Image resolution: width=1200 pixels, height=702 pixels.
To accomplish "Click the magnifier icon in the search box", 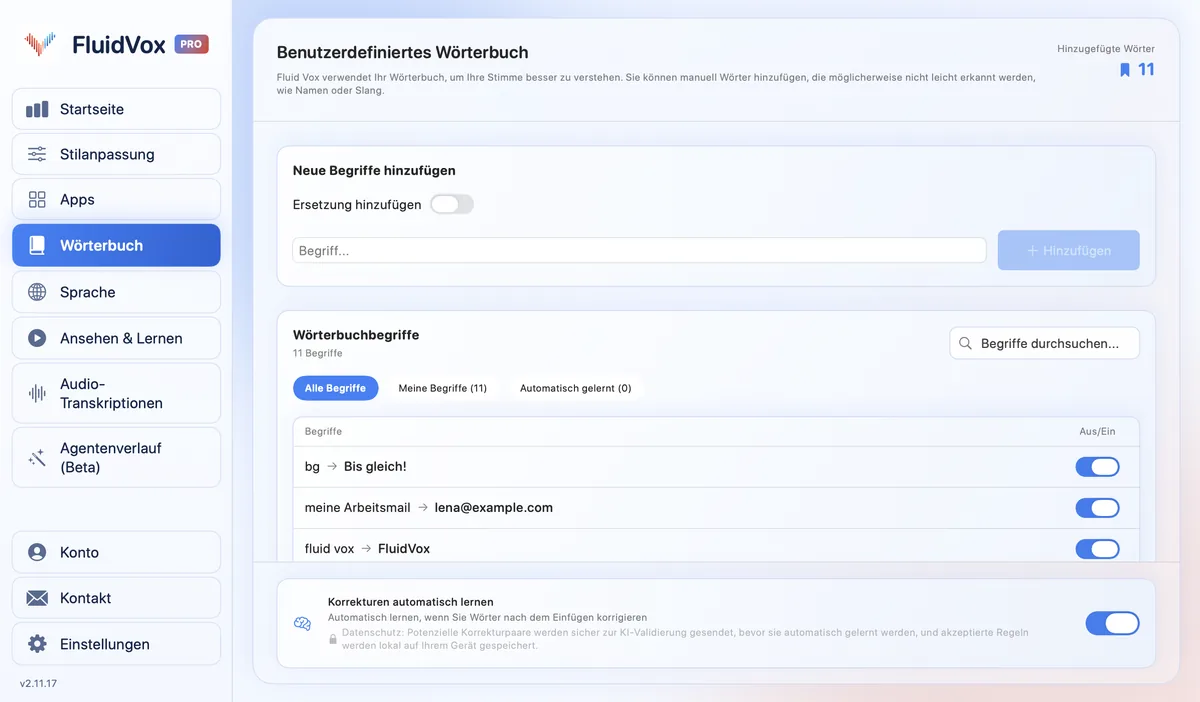I will point(965,343).
